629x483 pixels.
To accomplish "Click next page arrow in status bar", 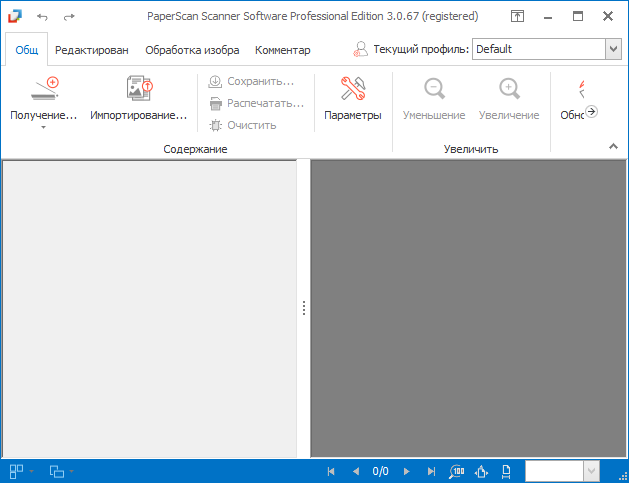I will pos(407,471).
